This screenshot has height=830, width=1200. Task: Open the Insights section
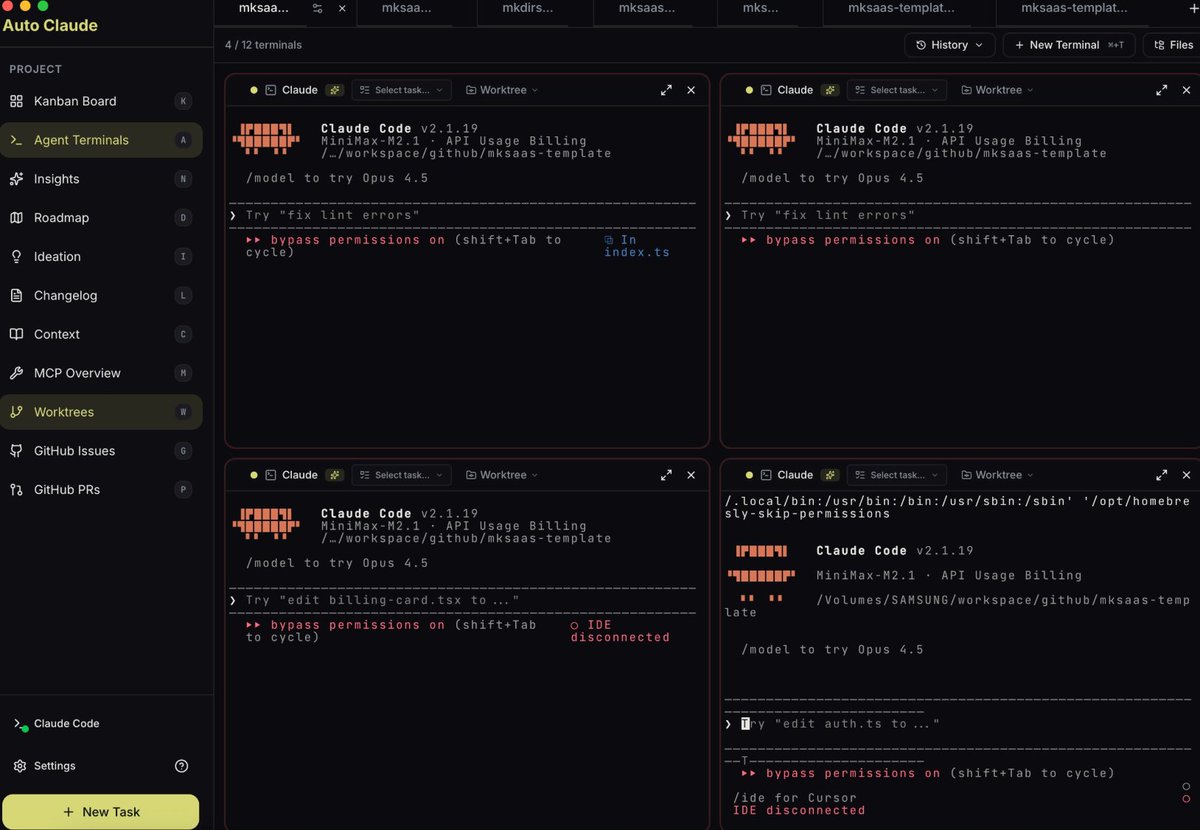(100, 179)
